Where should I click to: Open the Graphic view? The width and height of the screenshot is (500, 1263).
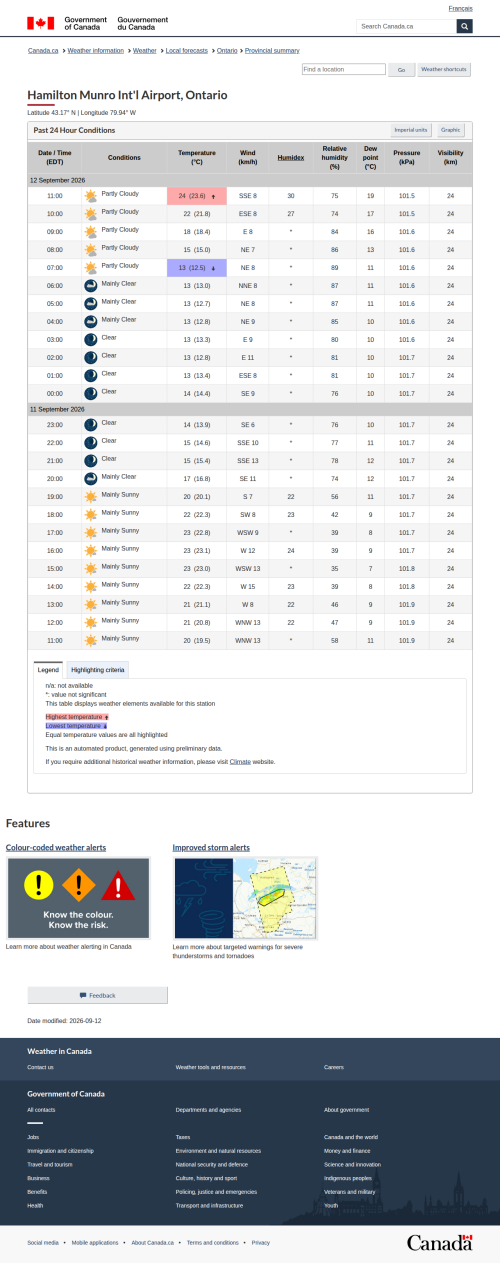(451, 130)
